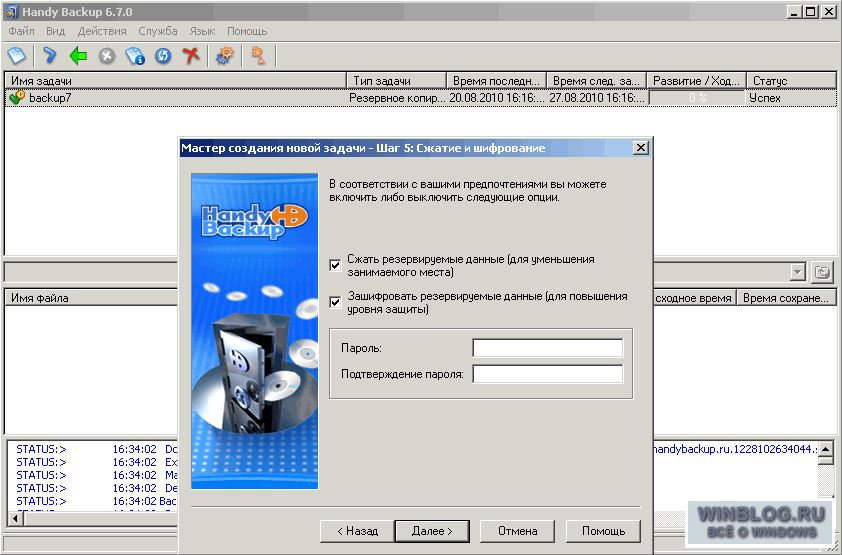This screenshot has width=842, height=555.
Task: Click the Подтверждение пароля input field
Action: (x=548, y=374)
